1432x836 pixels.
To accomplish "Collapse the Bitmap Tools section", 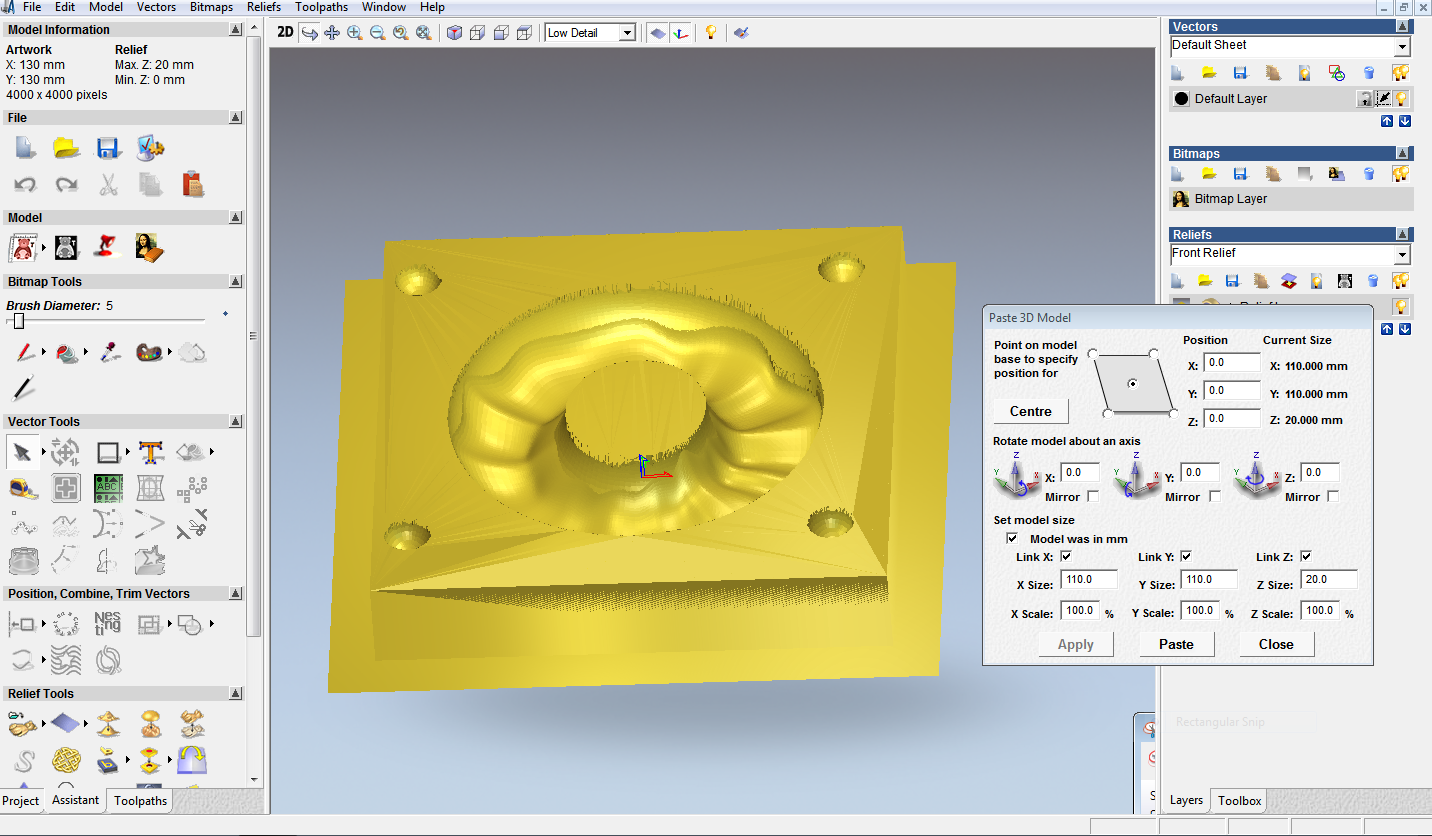I will [x=236, y=282].
